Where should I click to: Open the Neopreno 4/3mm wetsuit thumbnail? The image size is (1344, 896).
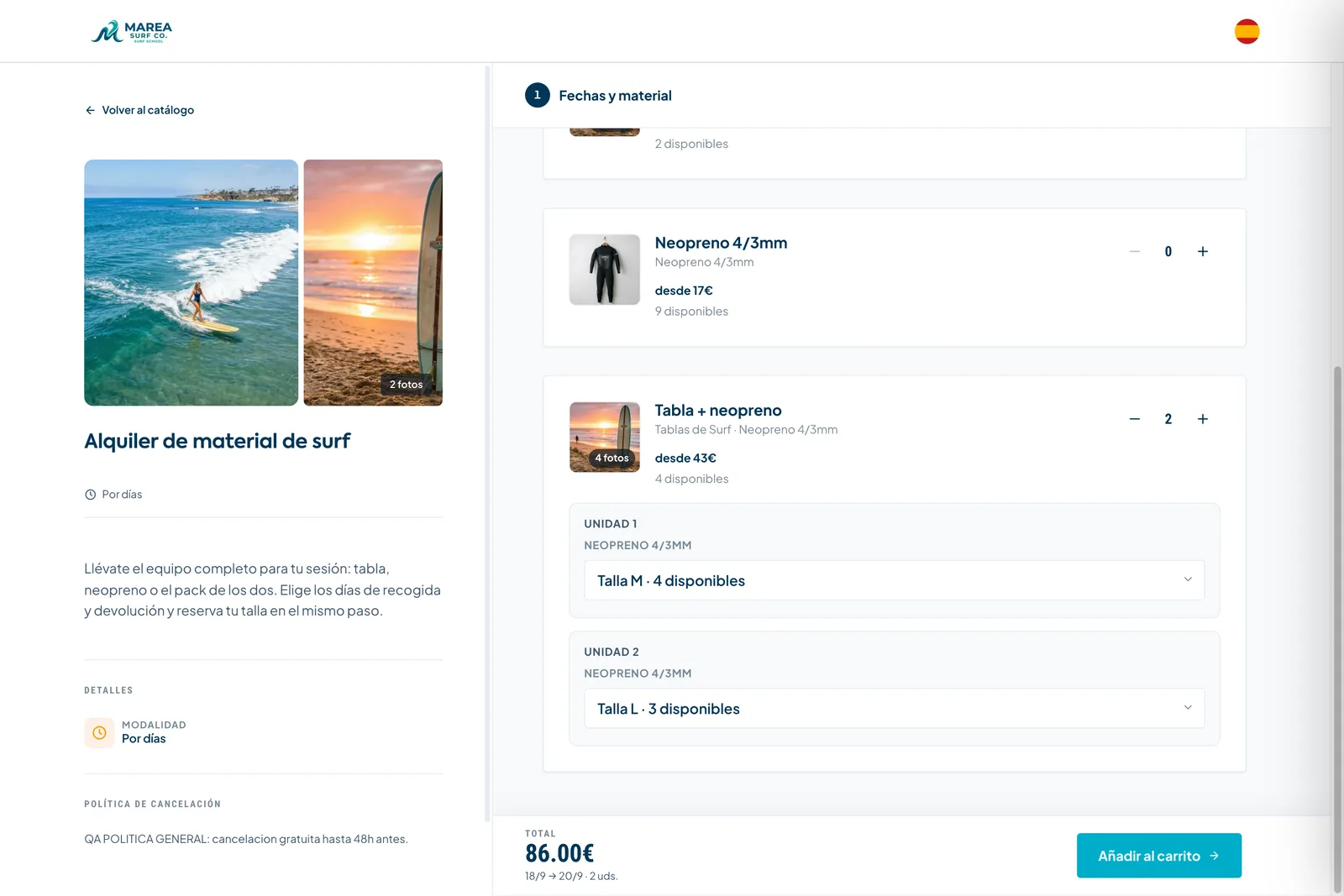[605, 270]
